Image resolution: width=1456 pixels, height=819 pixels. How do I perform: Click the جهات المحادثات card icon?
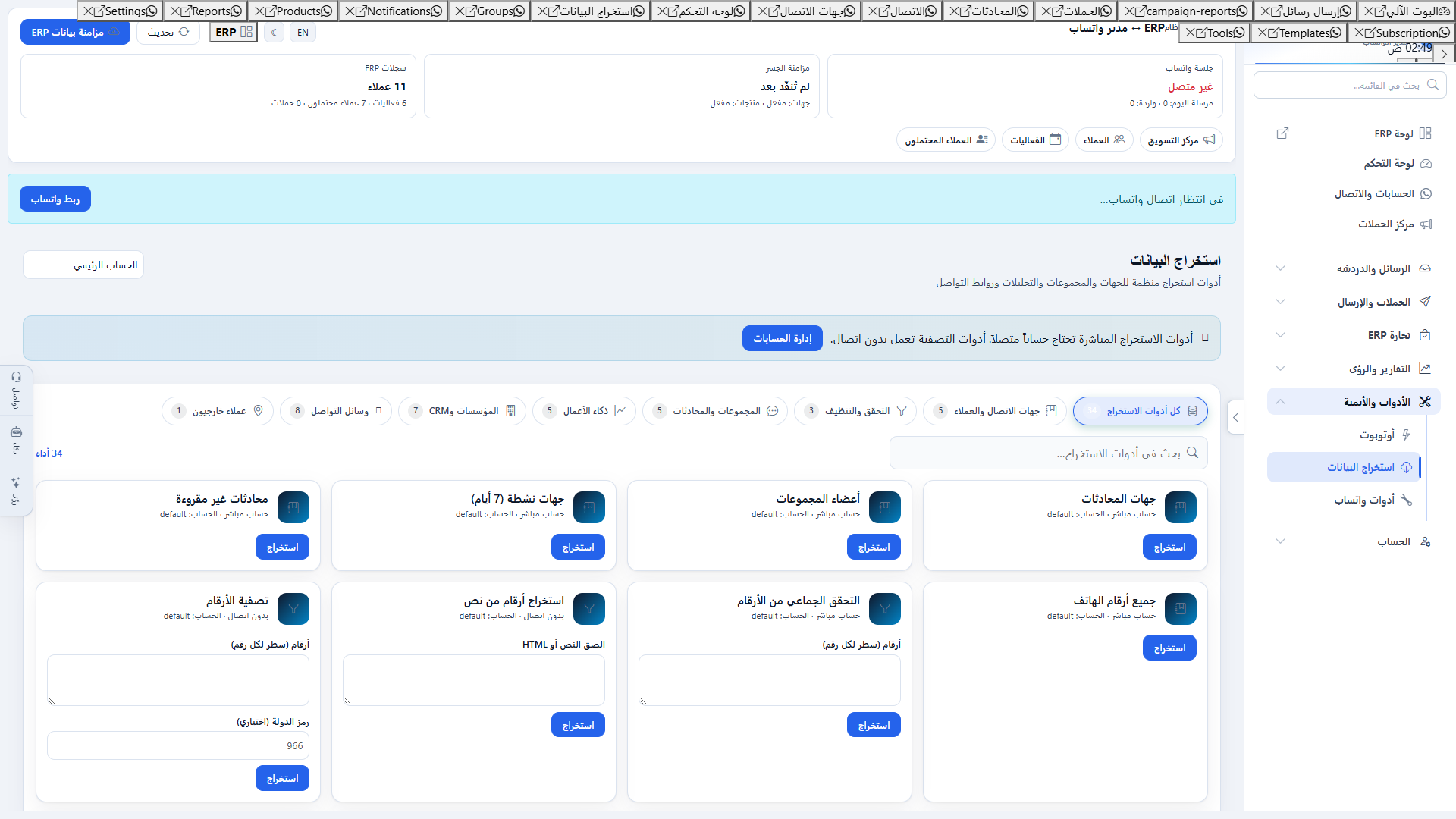[x=1181, y=507]
